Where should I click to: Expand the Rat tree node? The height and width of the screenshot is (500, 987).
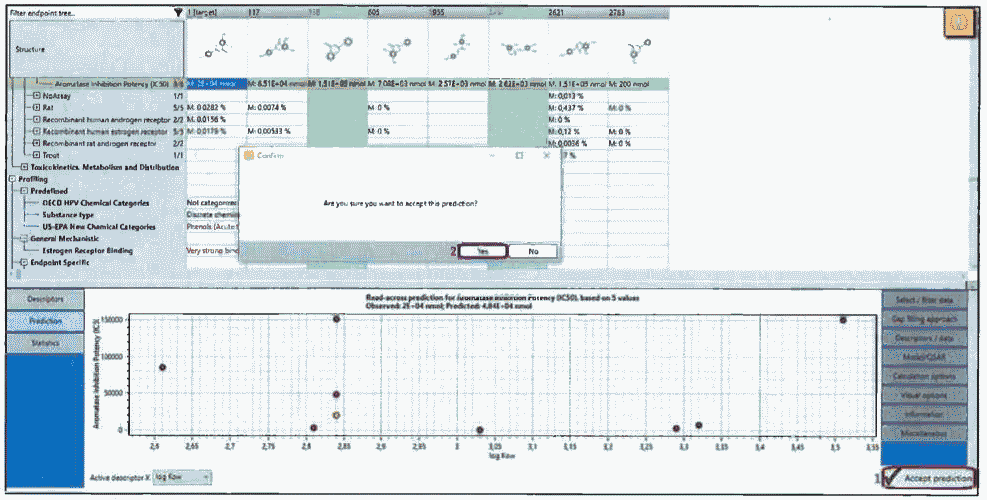[x=37, y=108]
